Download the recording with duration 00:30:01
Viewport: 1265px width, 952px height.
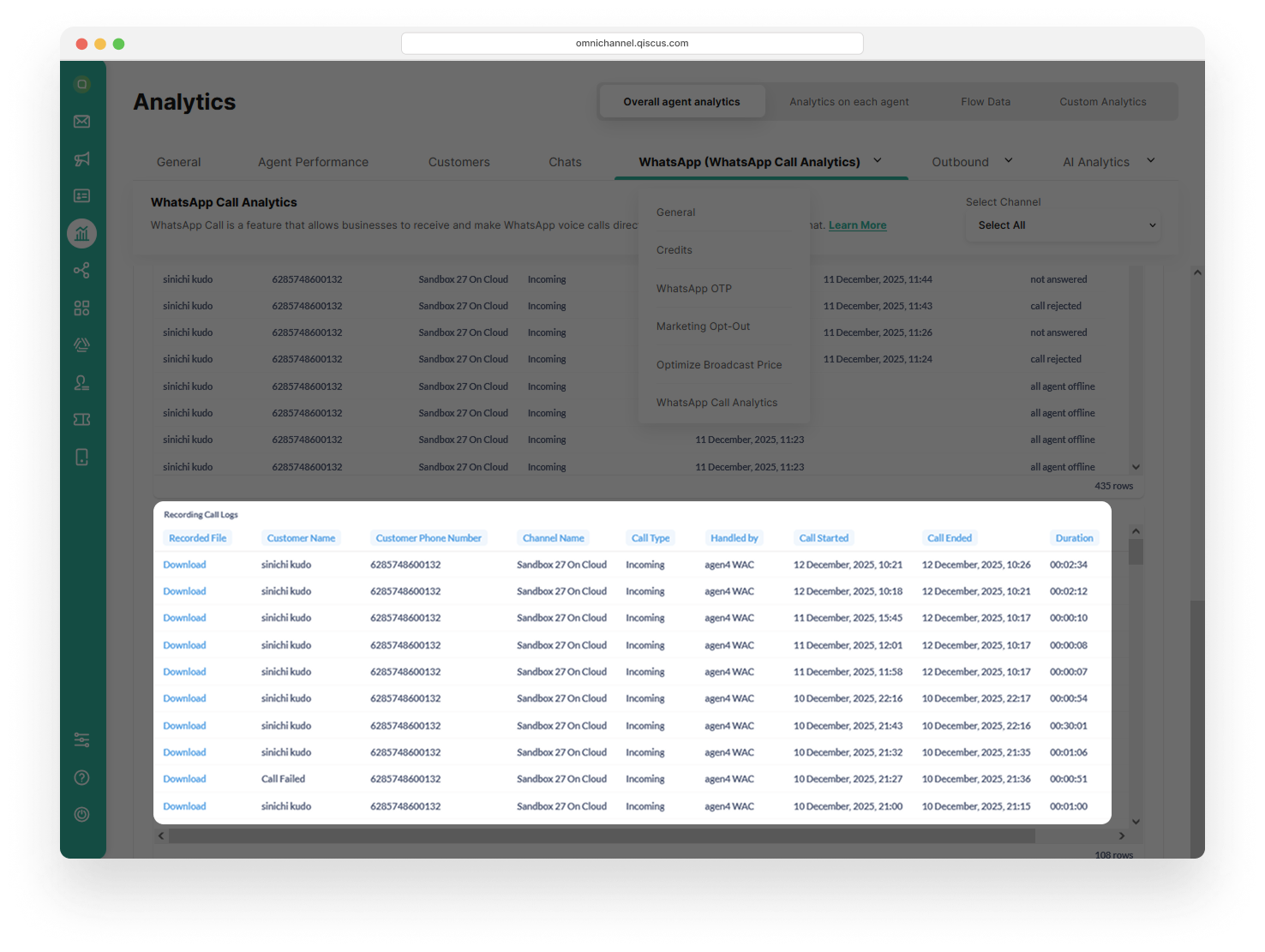184,726
